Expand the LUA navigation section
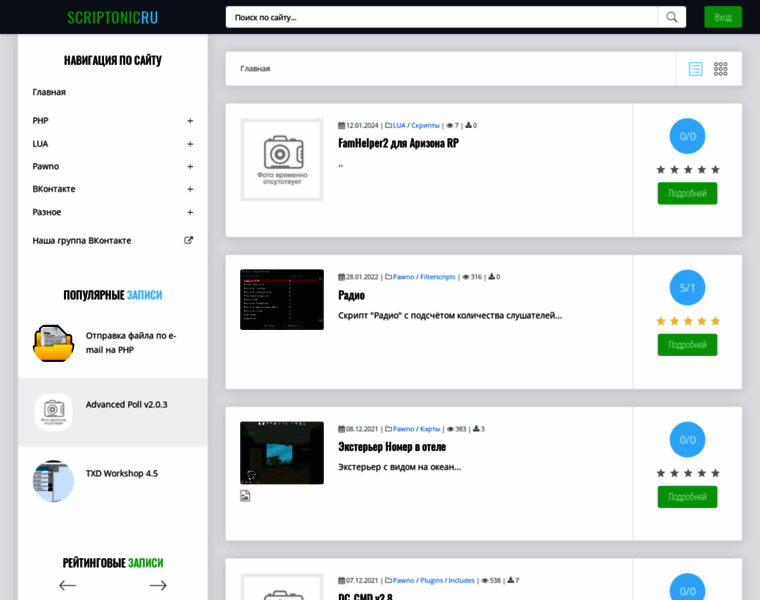The image size is (760, 600). coord(190,144)
